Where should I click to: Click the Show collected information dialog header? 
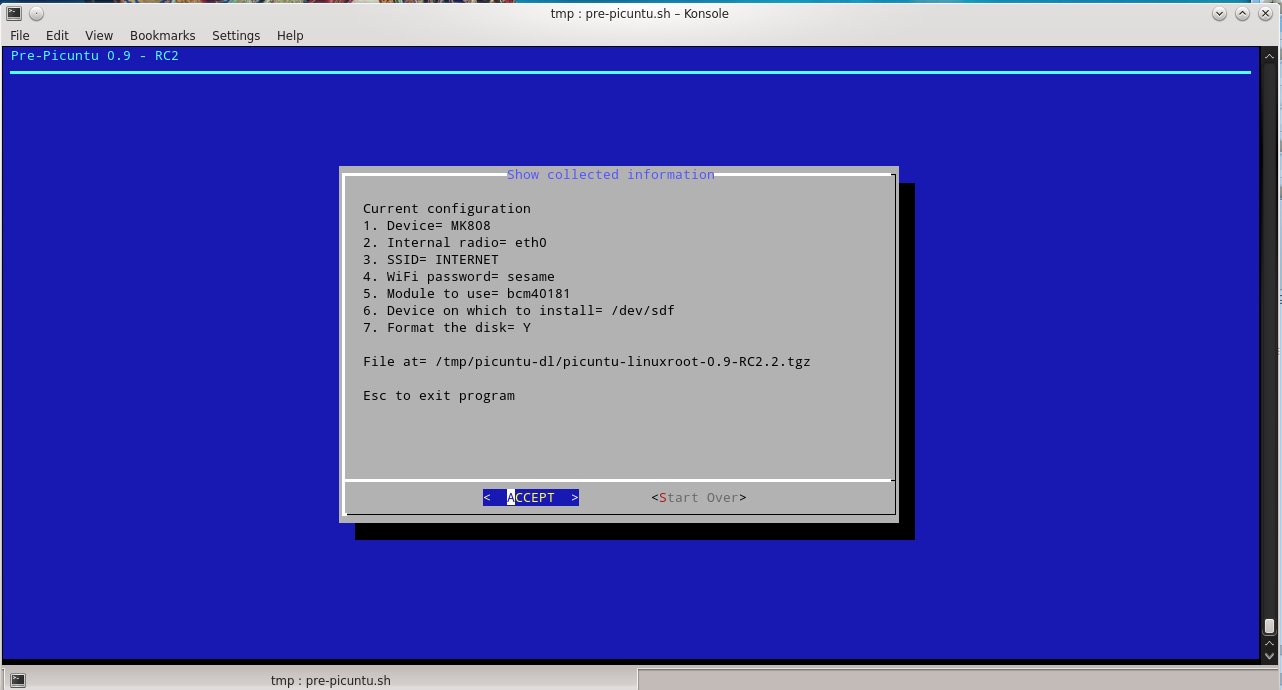pyautogui.click(x=611, y=174)
